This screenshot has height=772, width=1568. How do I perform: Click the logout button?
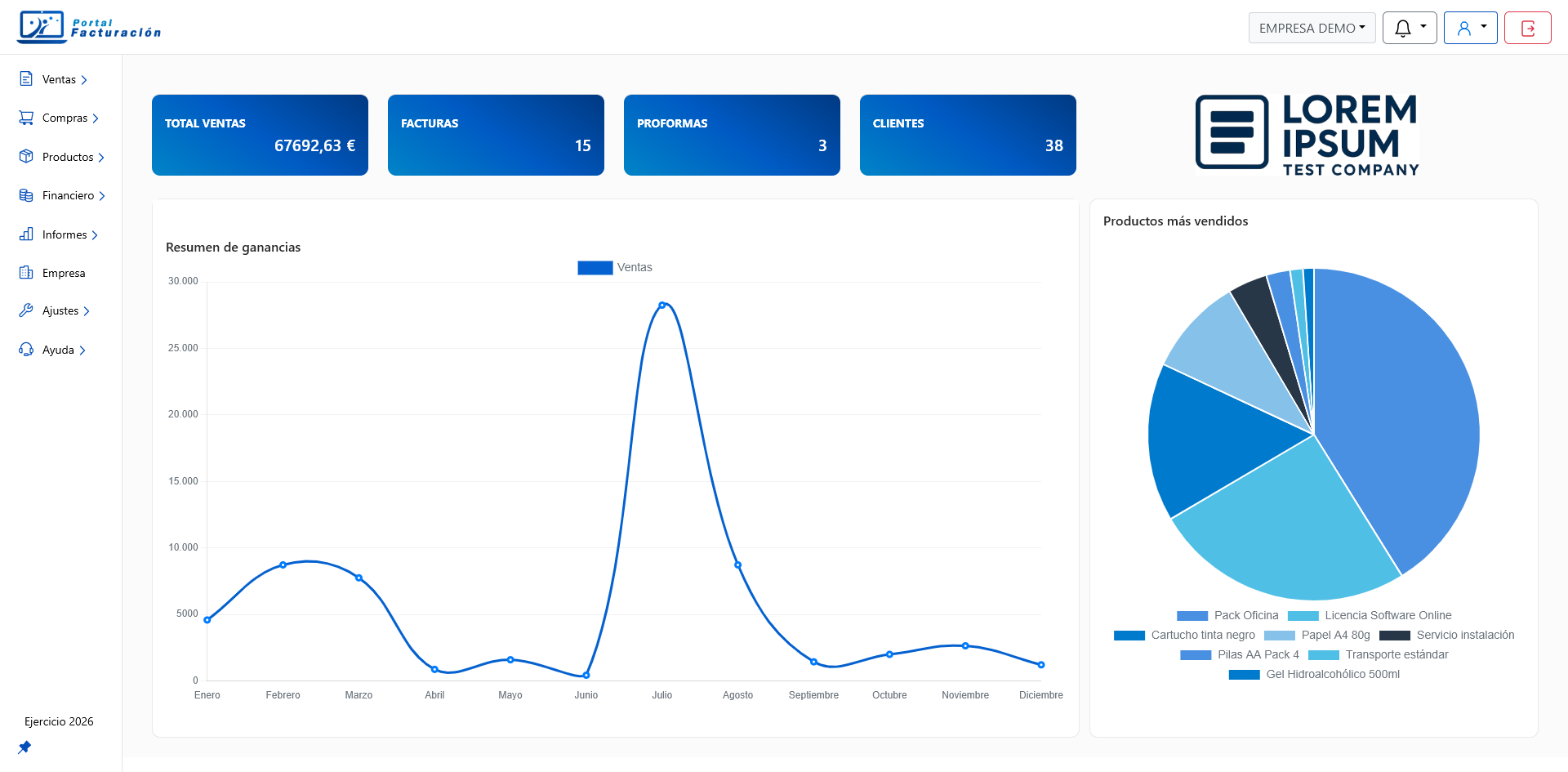1528,27
